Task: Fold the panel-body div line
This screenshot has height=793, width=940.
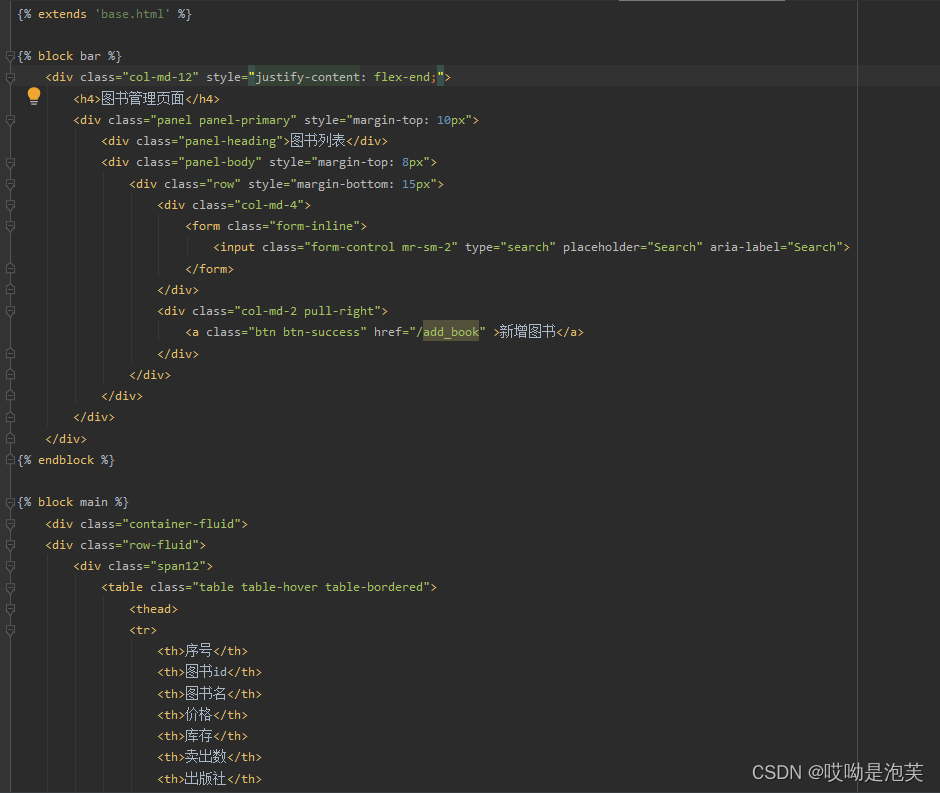Action: [x=10, y=162]
